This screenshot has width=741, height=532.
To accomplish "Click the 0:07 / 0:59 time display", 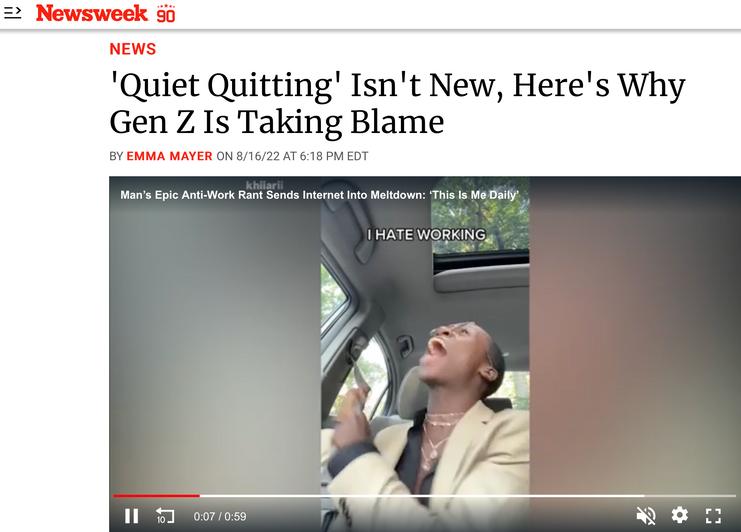I will point(220,516).
